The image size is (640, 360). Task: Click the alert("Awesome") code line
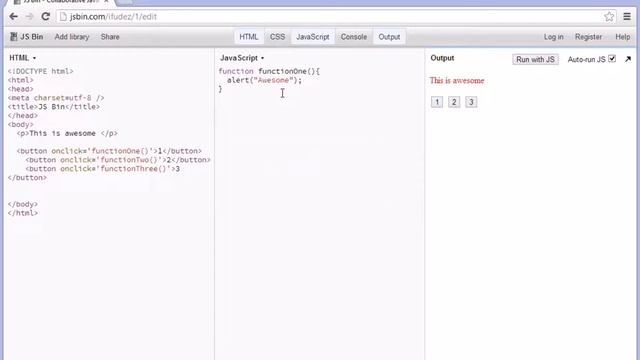264,80
